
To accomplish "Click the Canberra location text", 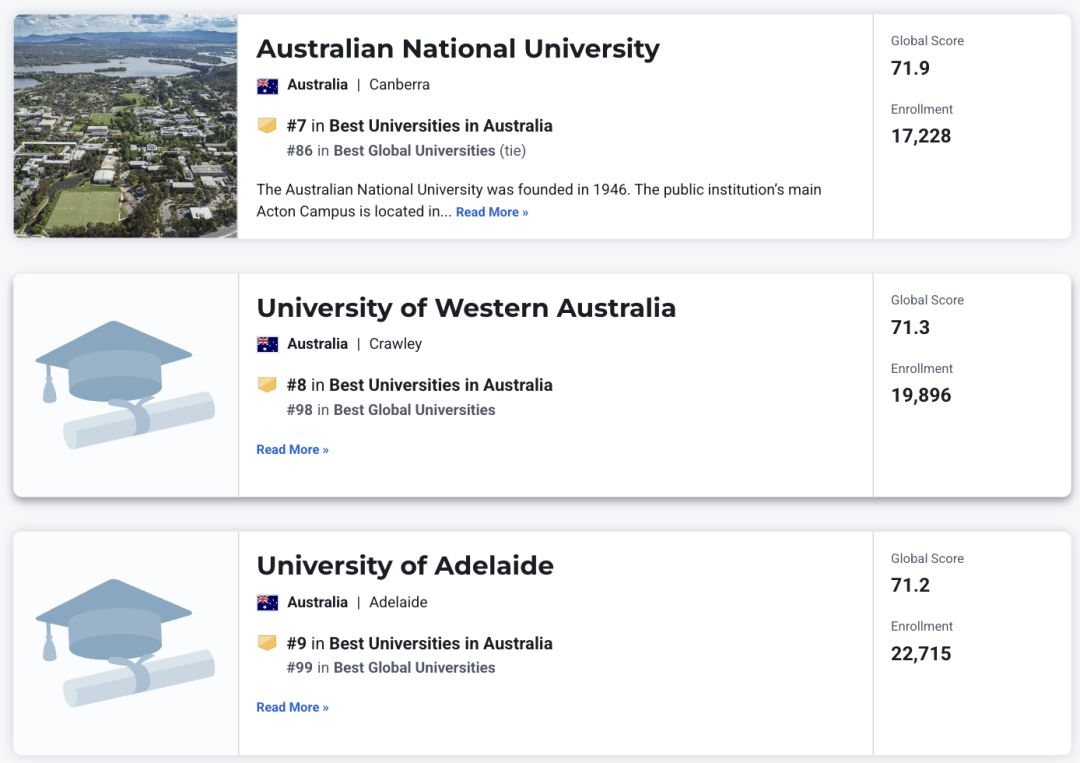I will point(399,85).
